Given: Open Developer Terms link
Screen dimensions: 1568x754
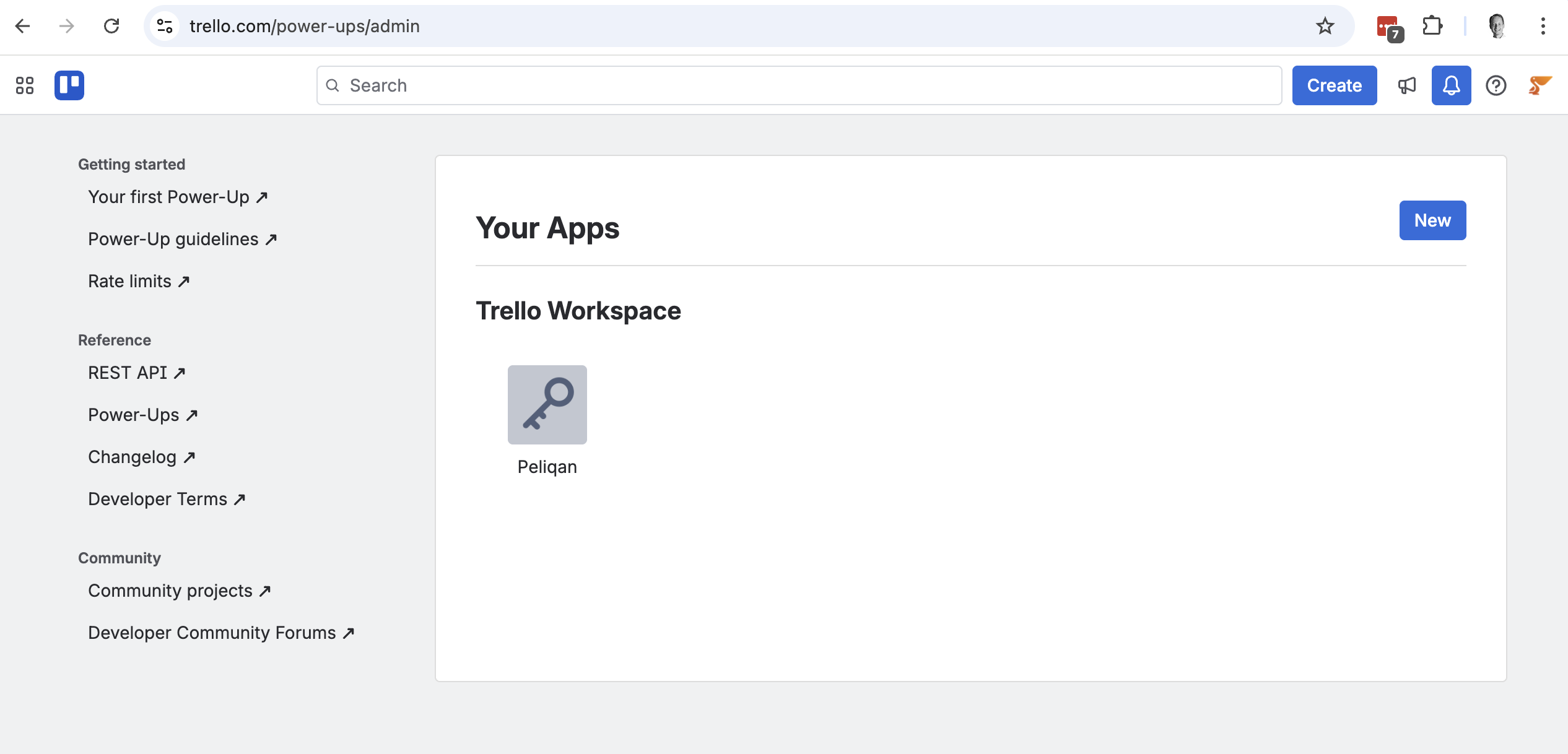Looking at the screenshot, I should pyautogui.click(x=167, y=499).
